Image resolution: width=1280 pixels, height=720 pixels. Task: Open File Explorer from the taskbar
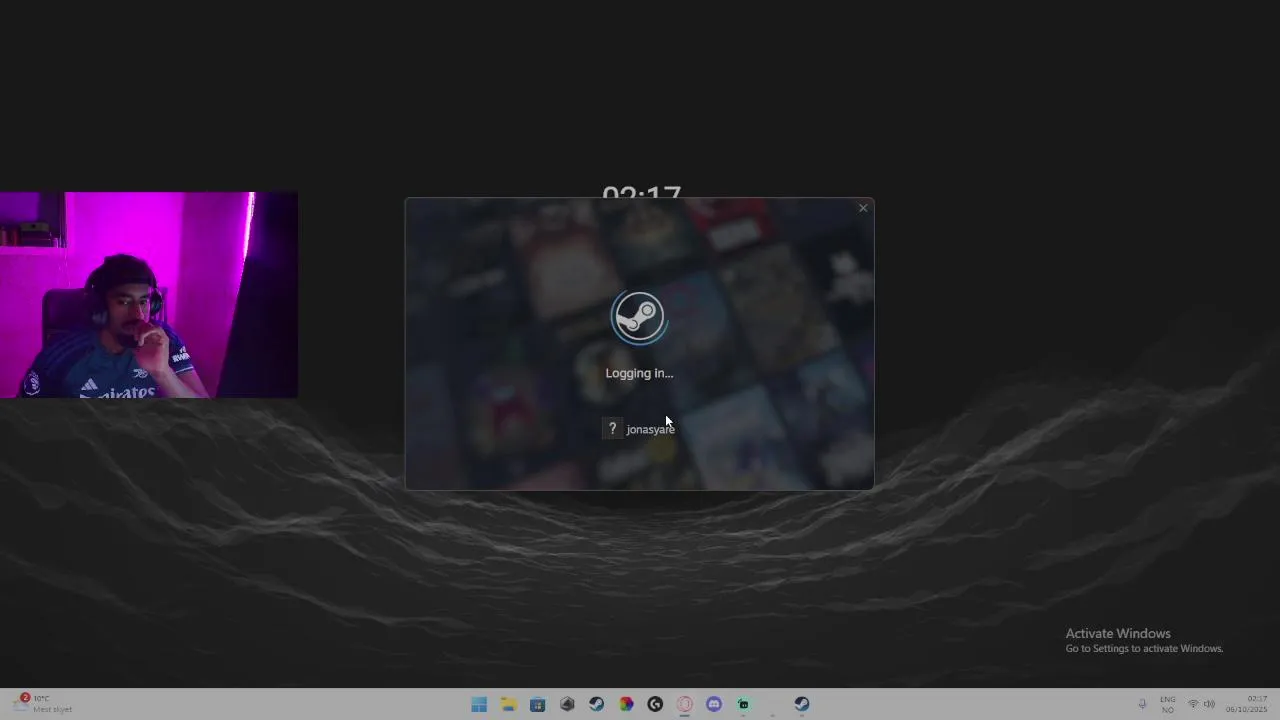pos(508,704)
